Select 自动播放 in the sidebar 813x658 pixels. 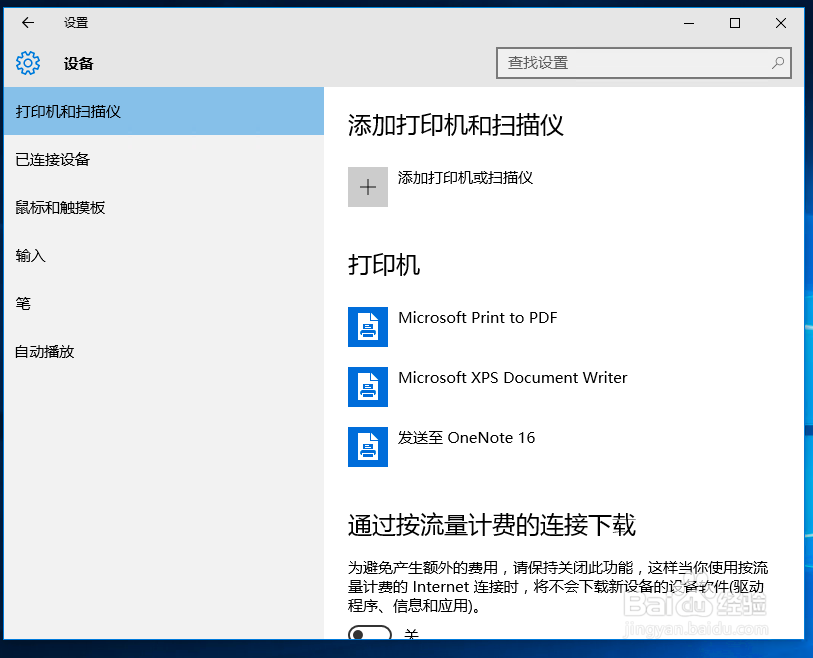click(x=43, y=351)
